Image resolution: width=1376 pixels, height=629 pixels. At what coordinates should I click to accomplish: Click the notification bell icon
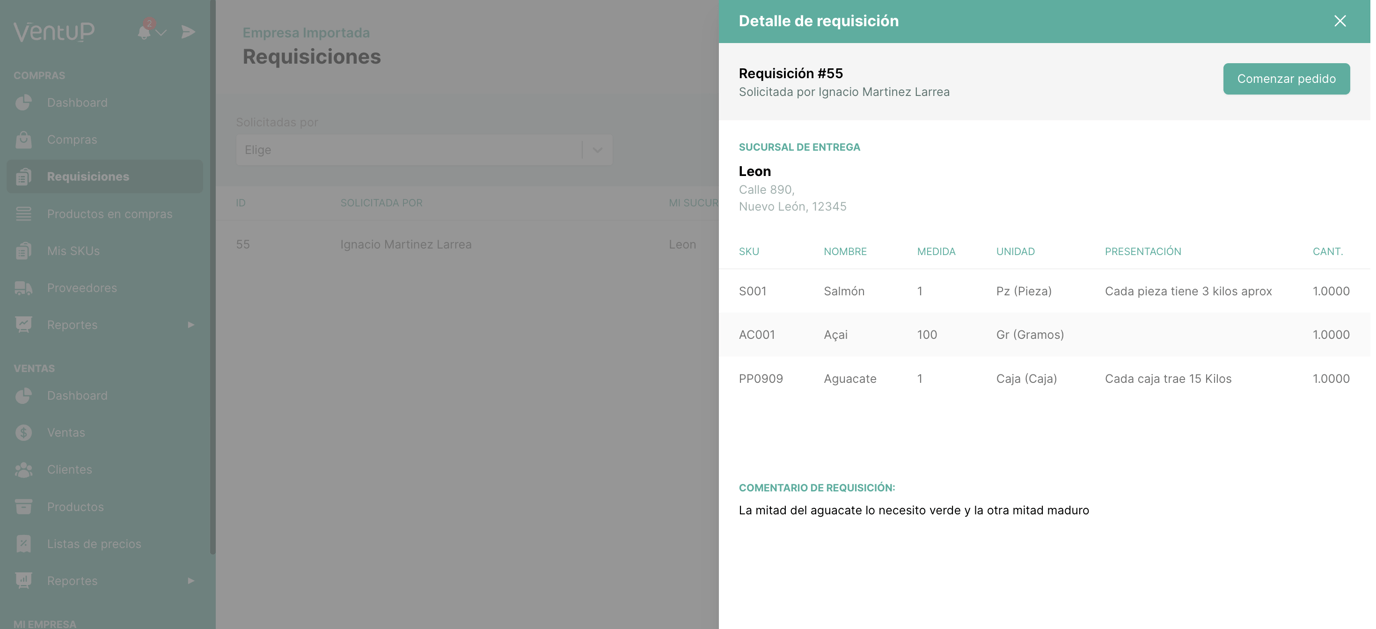coord(144,32)
